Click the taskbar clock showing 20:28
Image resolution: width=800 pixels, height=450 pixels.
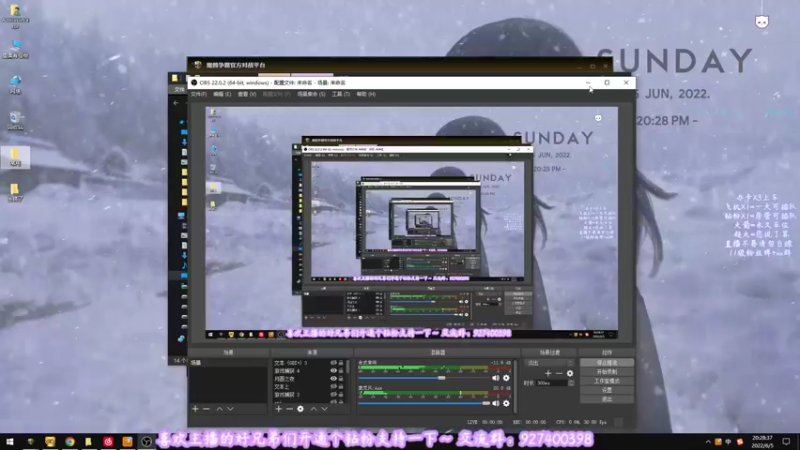tap(762, 442)
